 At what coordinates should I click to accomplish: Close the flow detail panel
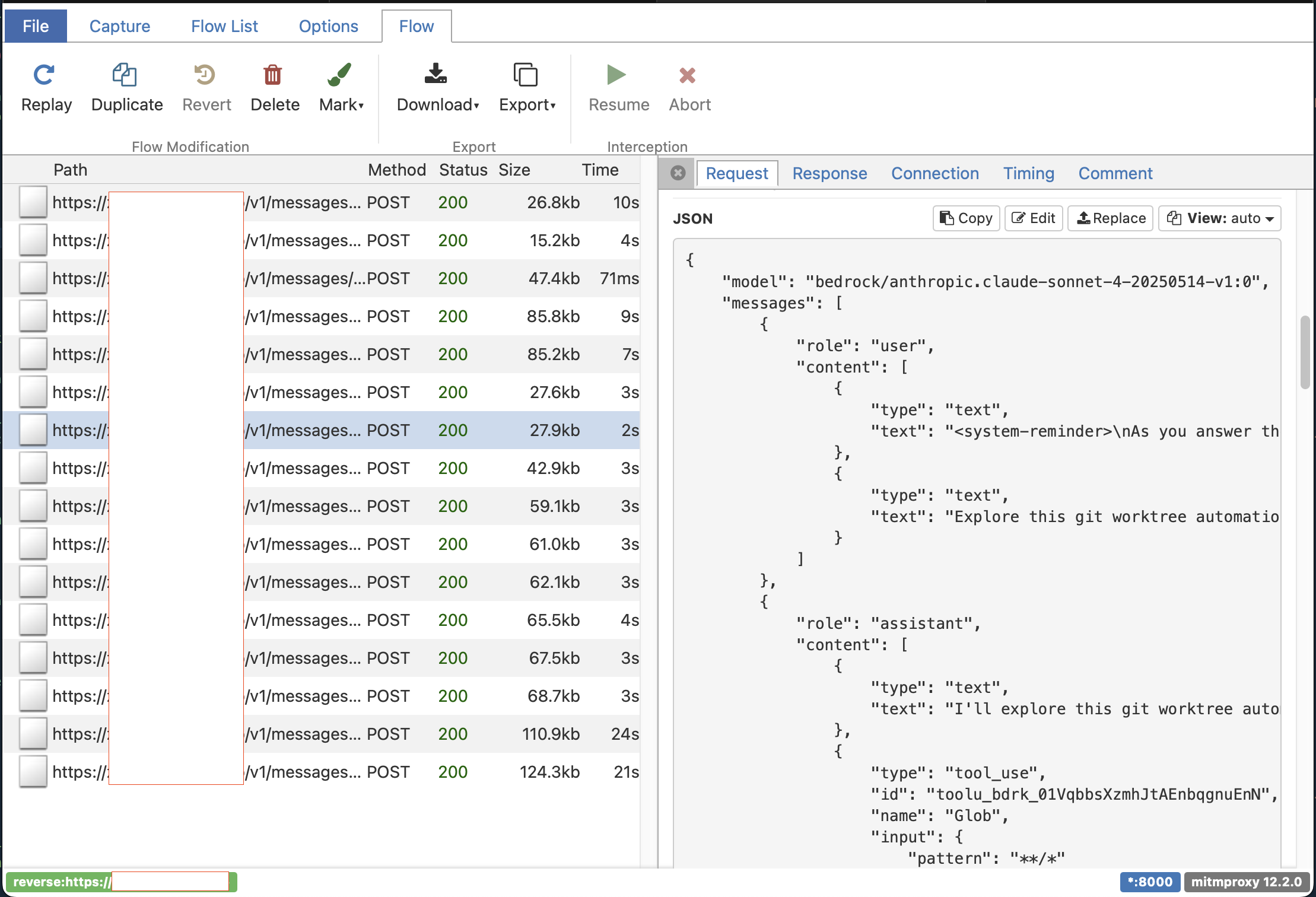pyautogui.click(x=678, y=173)
